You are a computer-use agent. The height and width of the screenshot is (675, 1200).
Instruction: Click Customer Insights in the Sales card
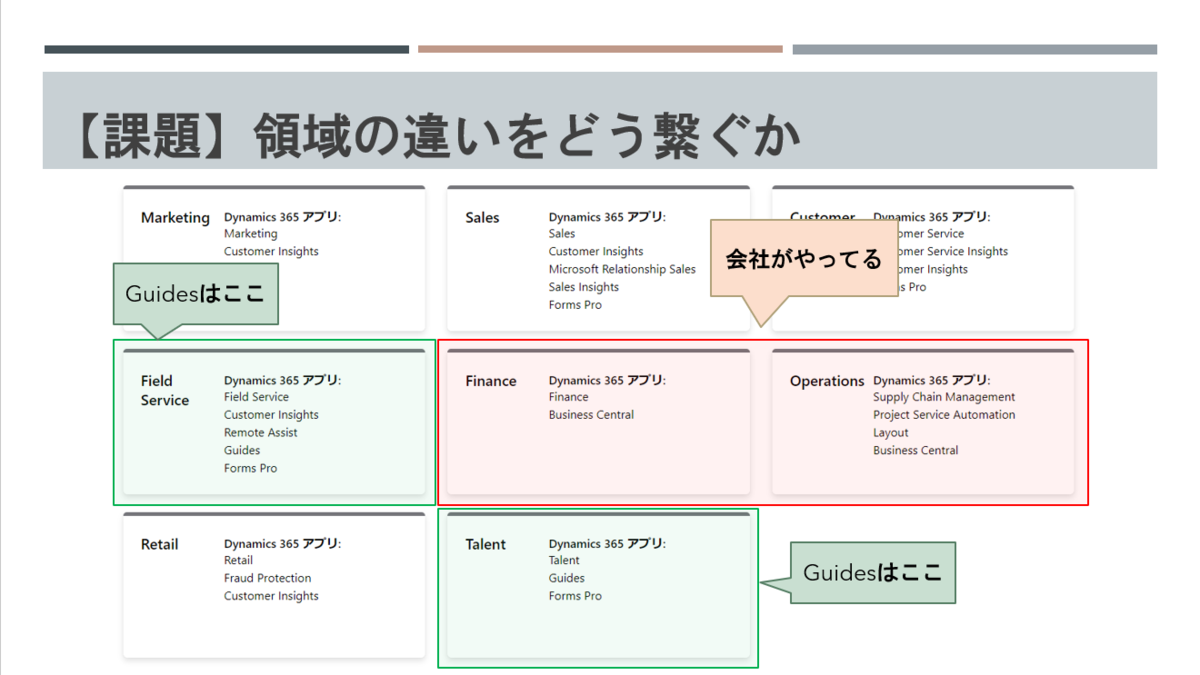(x=596, y=252)
